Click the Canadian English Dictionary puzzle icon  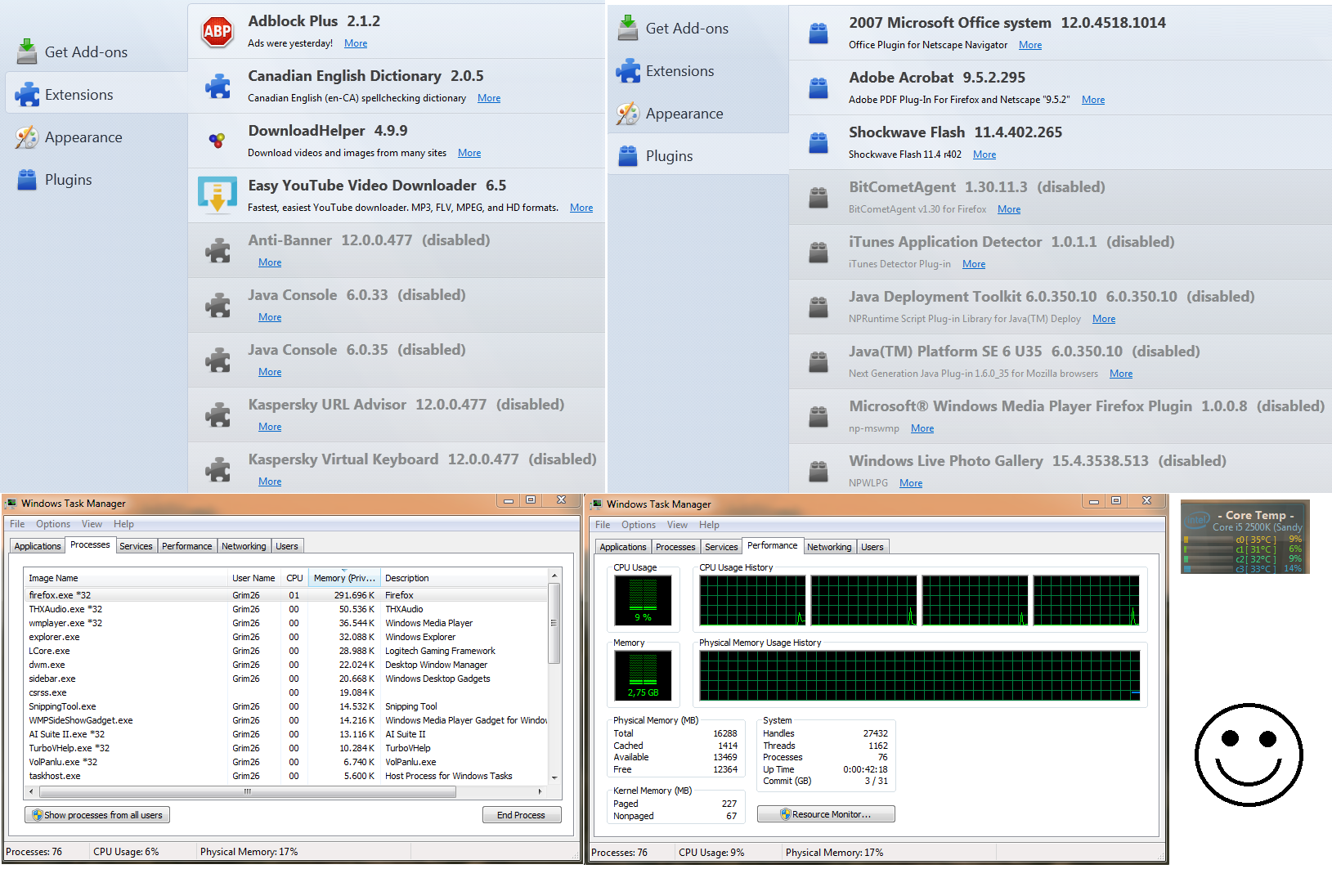218,87
